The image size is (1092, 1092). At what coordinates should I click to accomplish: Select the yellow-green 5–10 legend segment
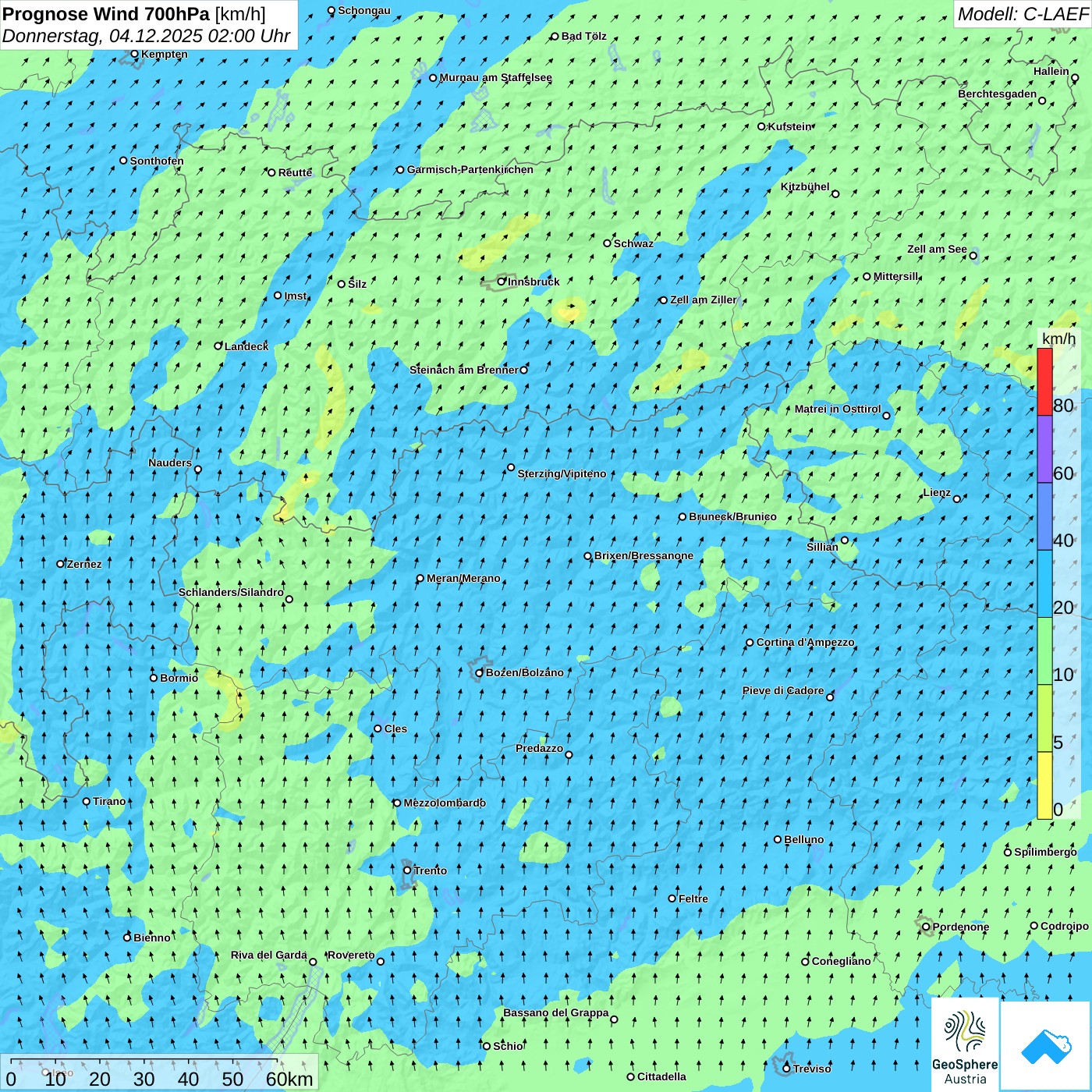click(1044, 718)
